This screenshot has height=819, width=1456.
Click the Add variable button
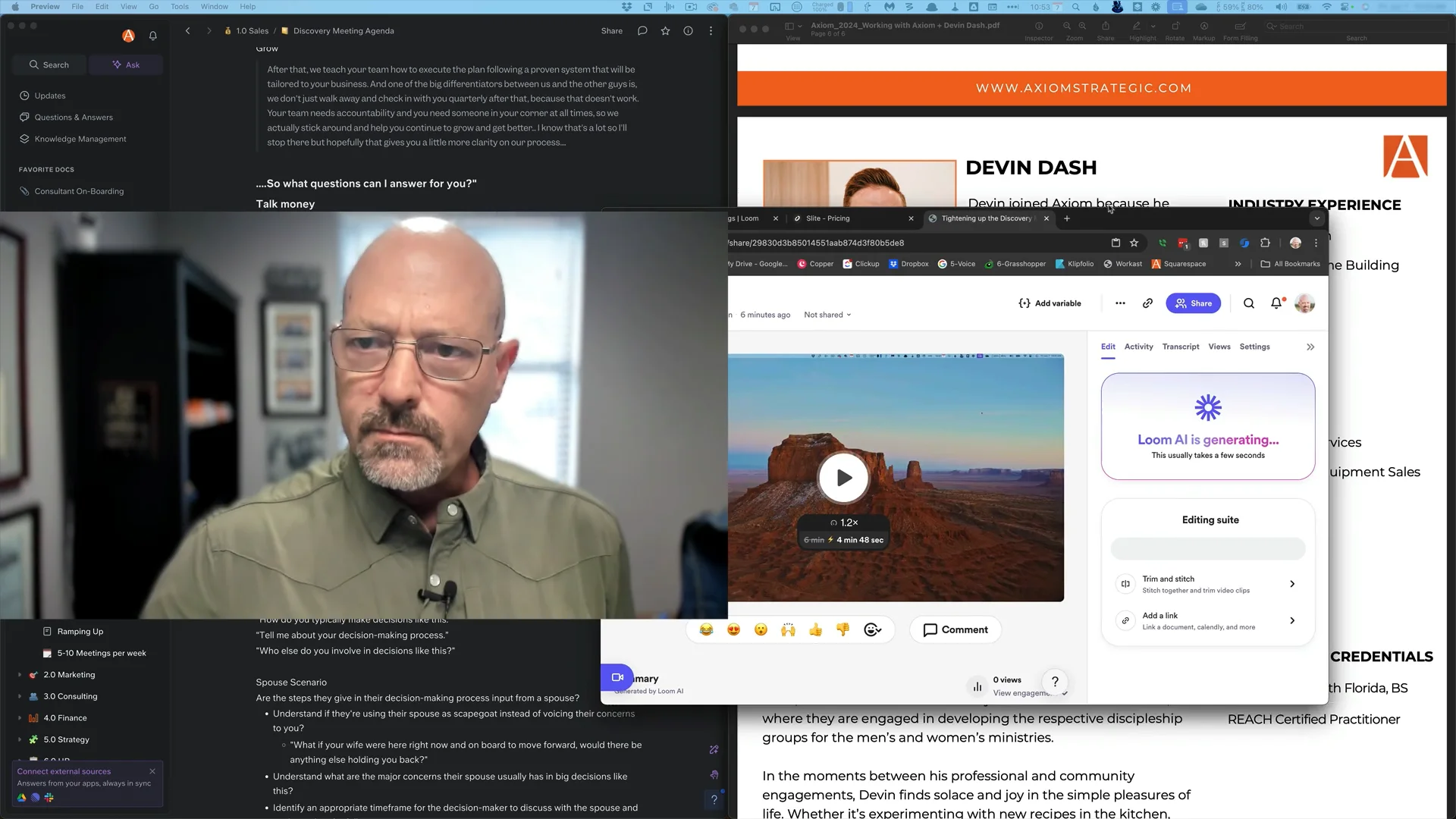point(1050,303)
